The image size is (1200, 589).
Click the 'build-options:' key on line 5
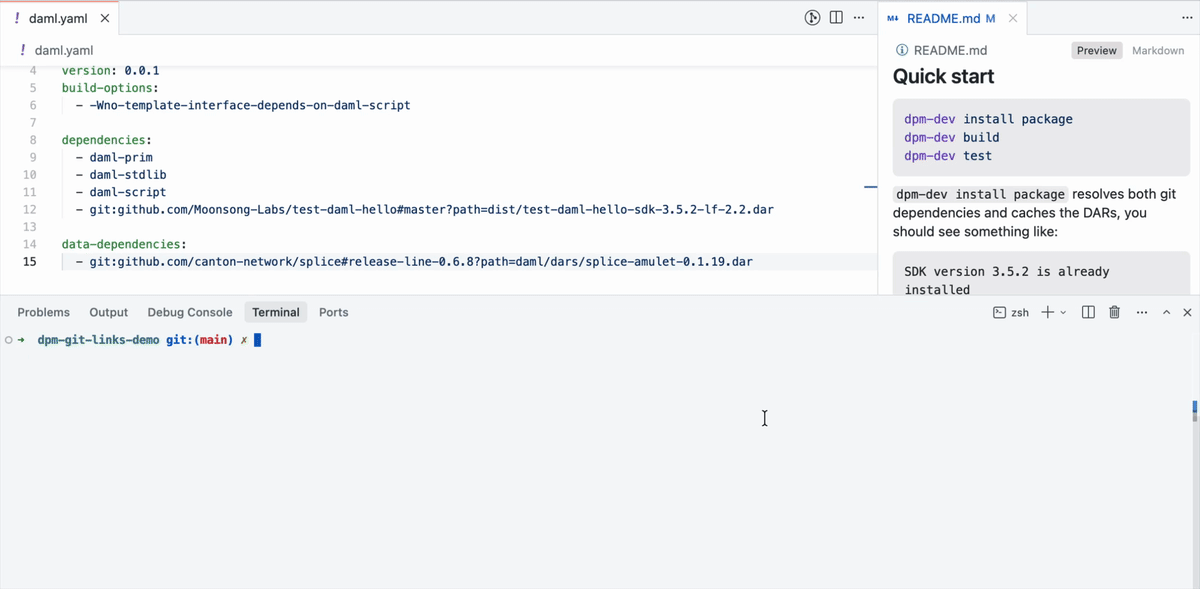[110, 88]
